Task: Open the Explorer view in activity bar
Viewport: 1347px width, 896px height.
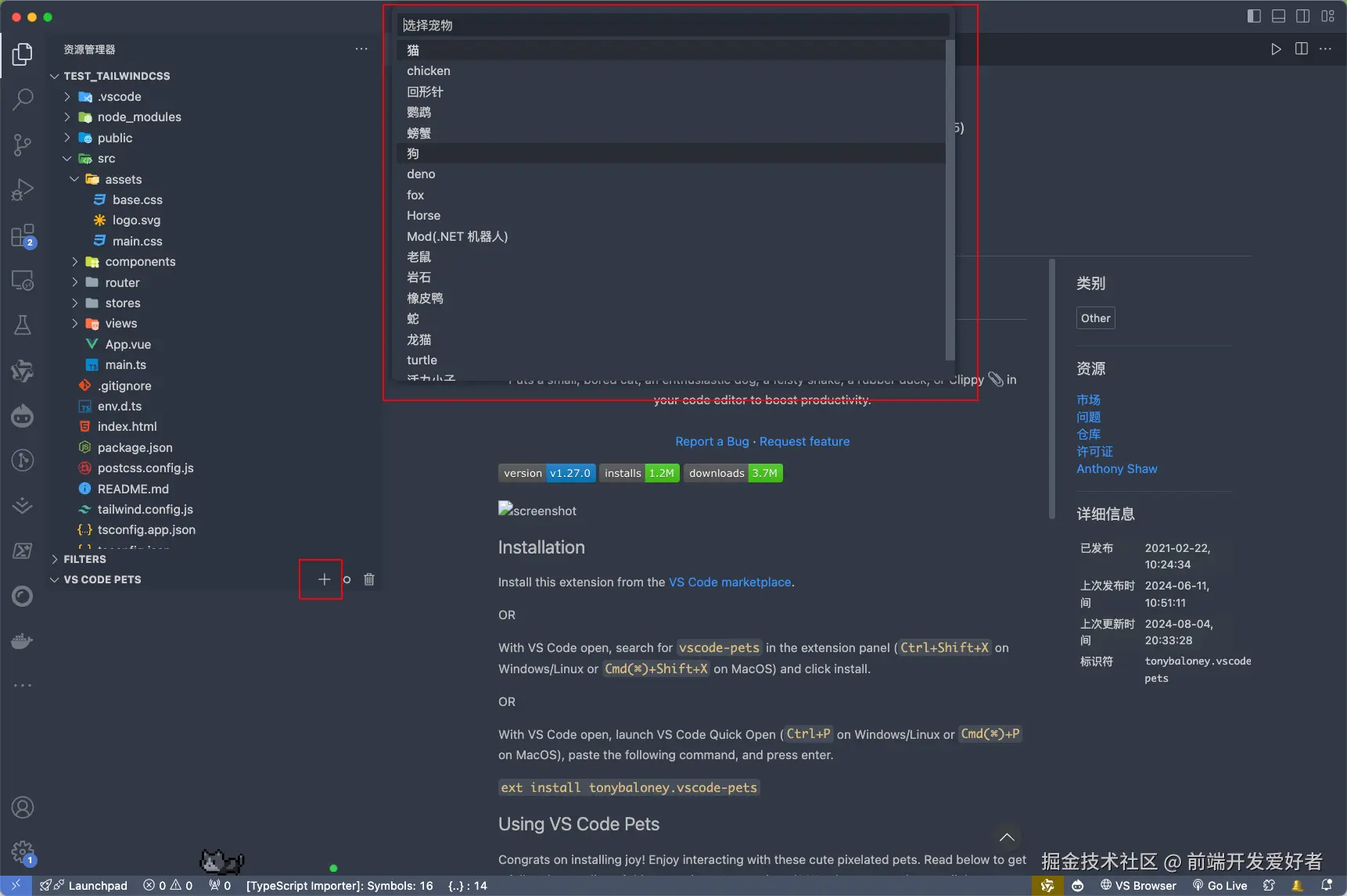Action: (23, 54)
